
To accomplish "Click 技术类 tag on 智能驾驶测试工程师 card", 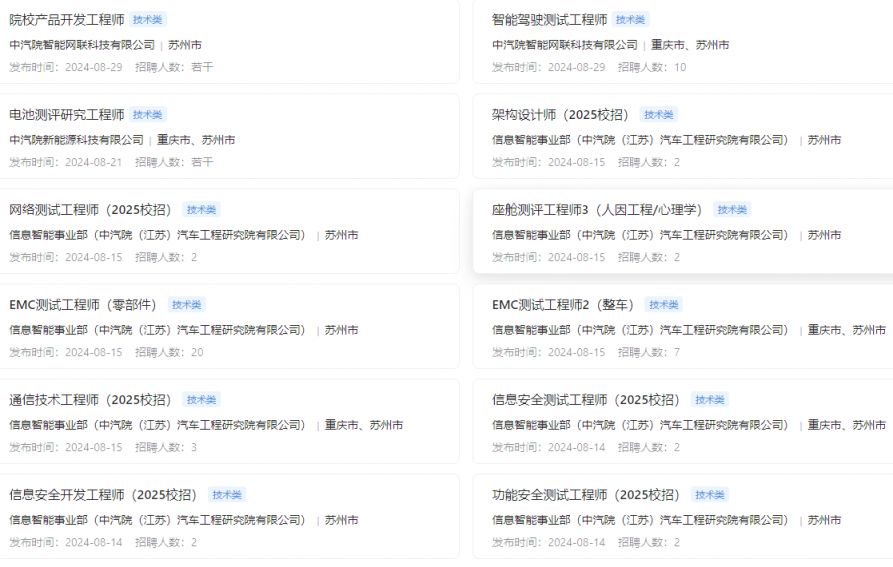I will point(630,20).
